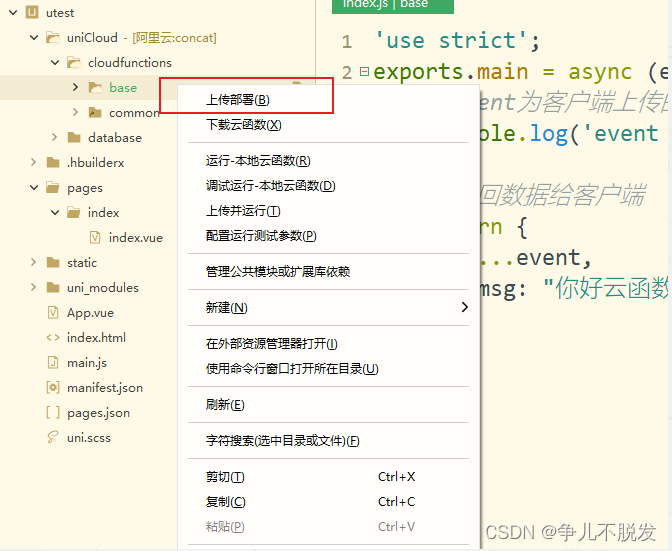
Task: Expand the .hbuilderx folder
Action: point(33,162)
